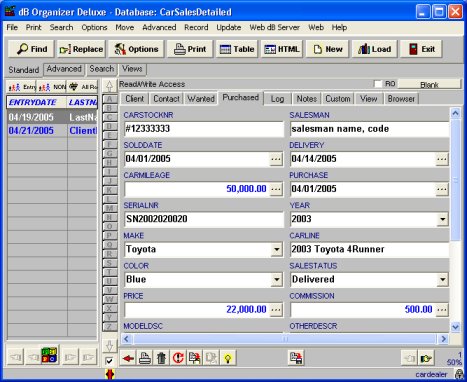Screen dimensions: 467x382
Task: Click the NON filter button
Action: [52, 87]
